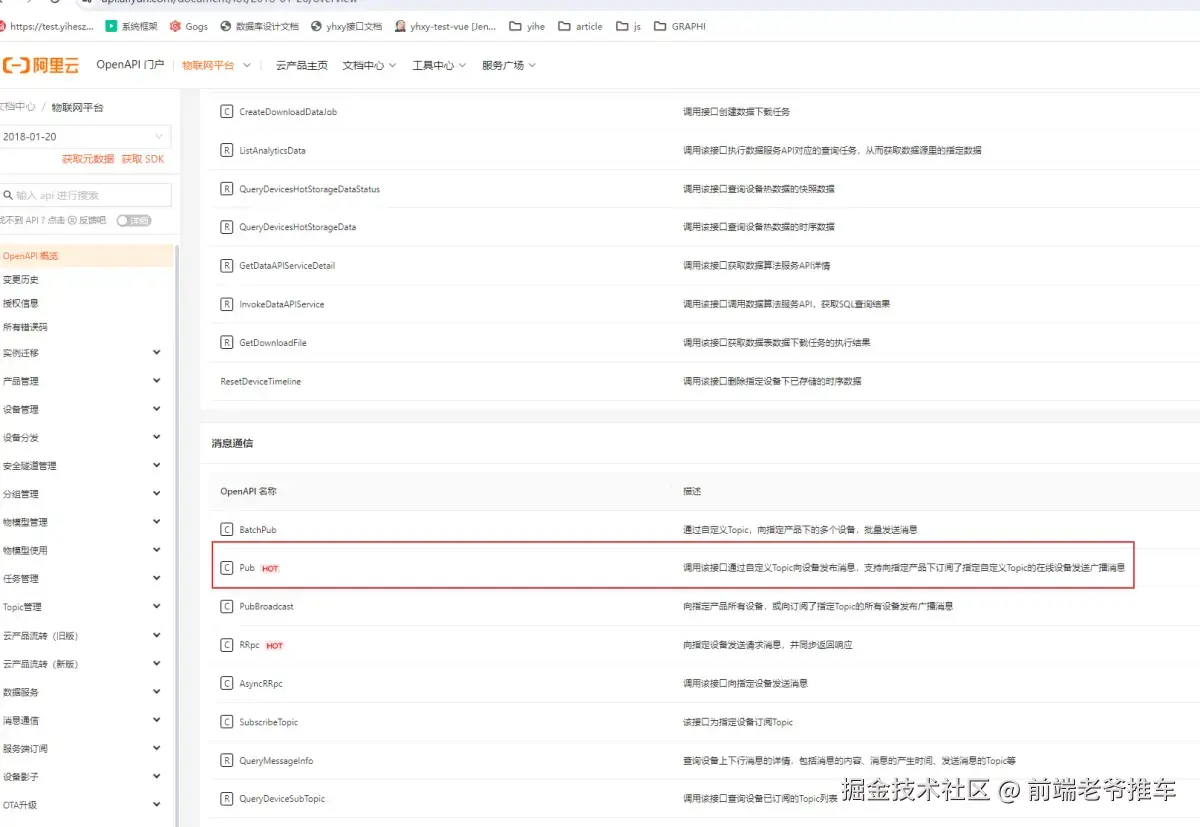Click the smiley feedback icon
The width and height of the screenshot is (1200, 827).
pos(71,220)
